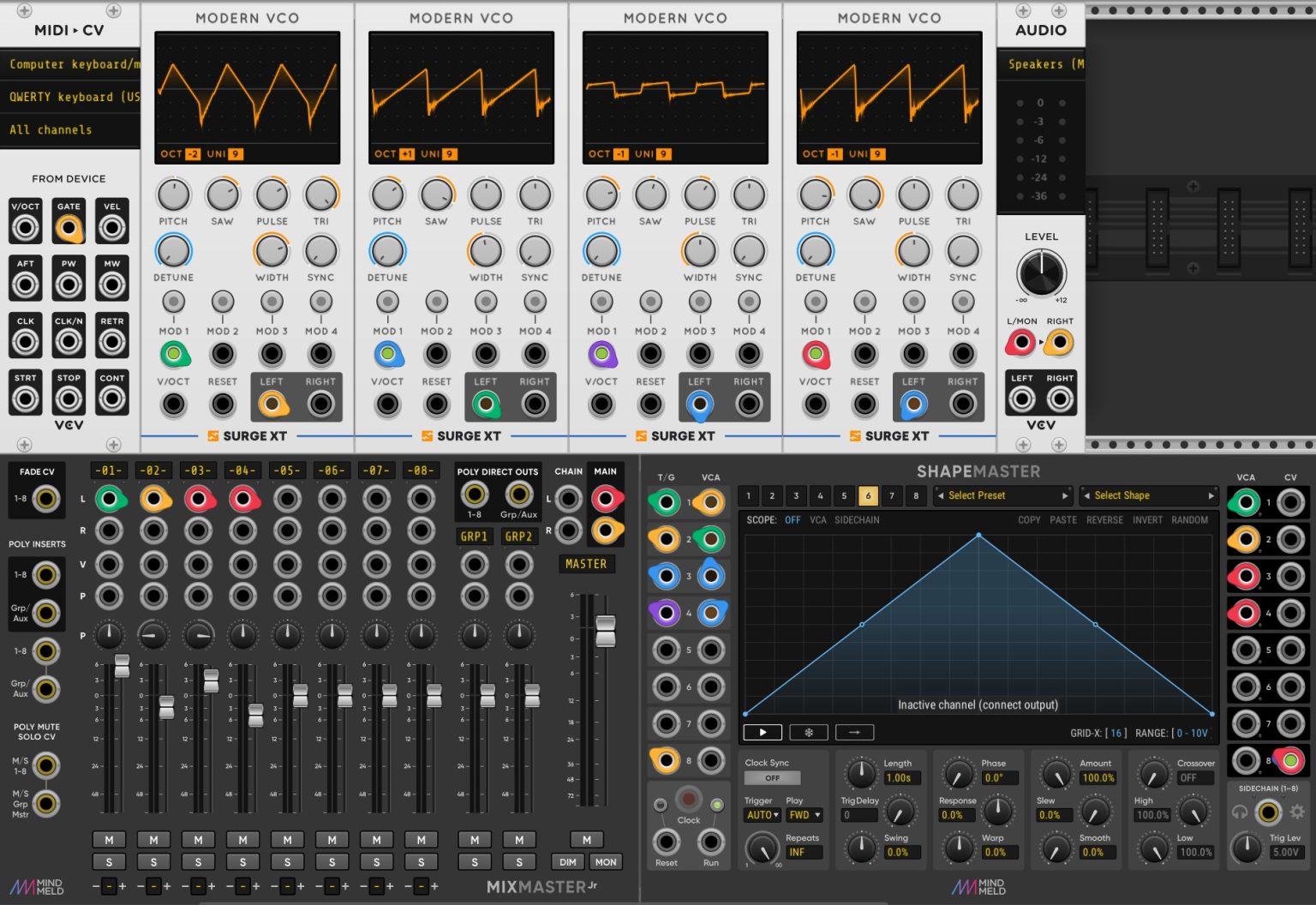Solo mixer track 08

click(x=421, y=862)
